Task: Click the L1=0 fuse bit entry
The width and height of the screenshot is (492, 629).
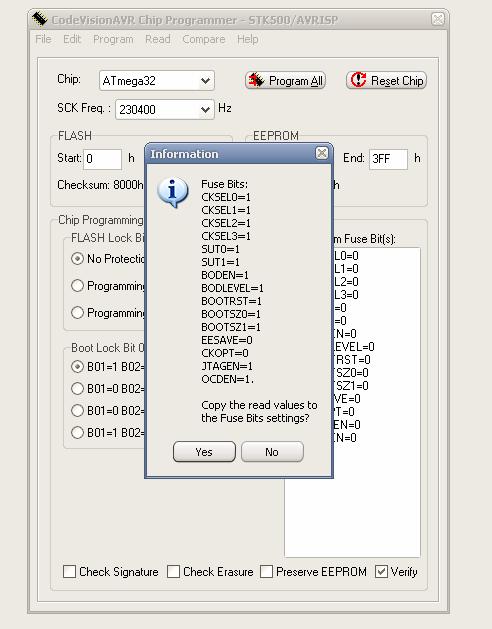Action: click(x=346, y=269)
